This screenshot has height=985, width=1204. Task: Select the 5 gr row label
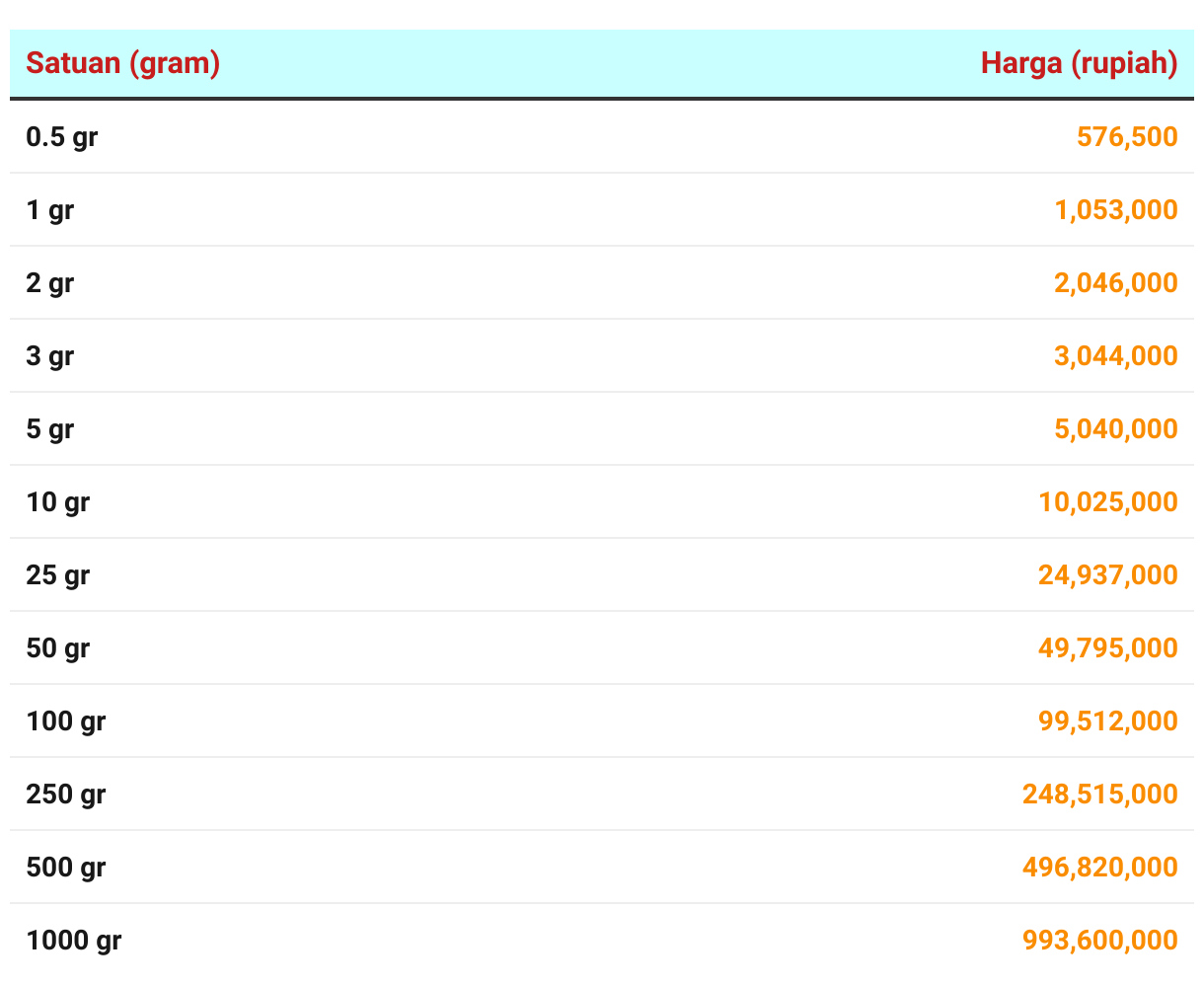[50, 429]
